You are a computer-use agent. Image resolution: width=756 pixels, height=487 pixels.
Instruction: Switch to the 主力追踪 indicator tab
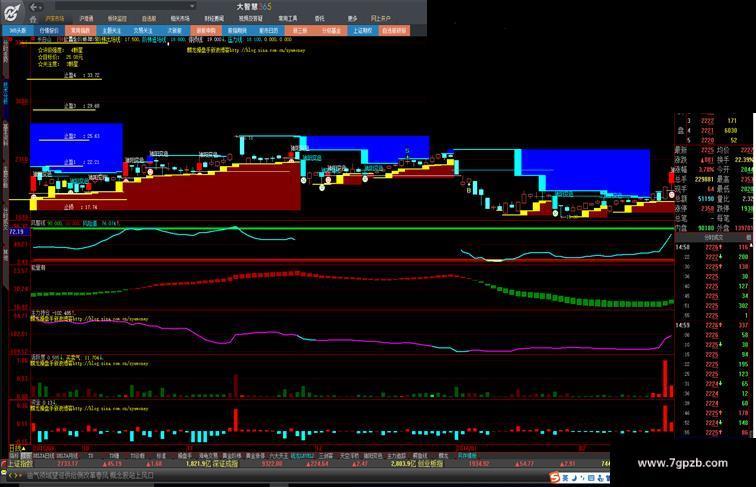[x=396, y=455]
